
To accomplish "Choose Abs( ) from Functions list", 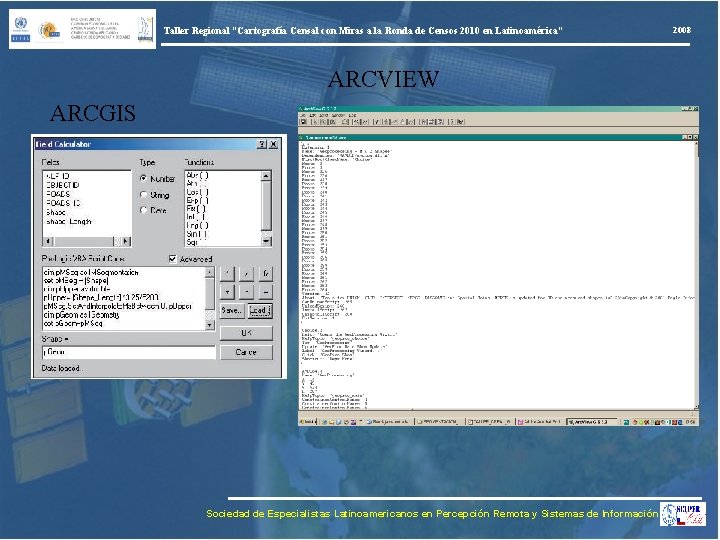I will [x=197, y=175].
